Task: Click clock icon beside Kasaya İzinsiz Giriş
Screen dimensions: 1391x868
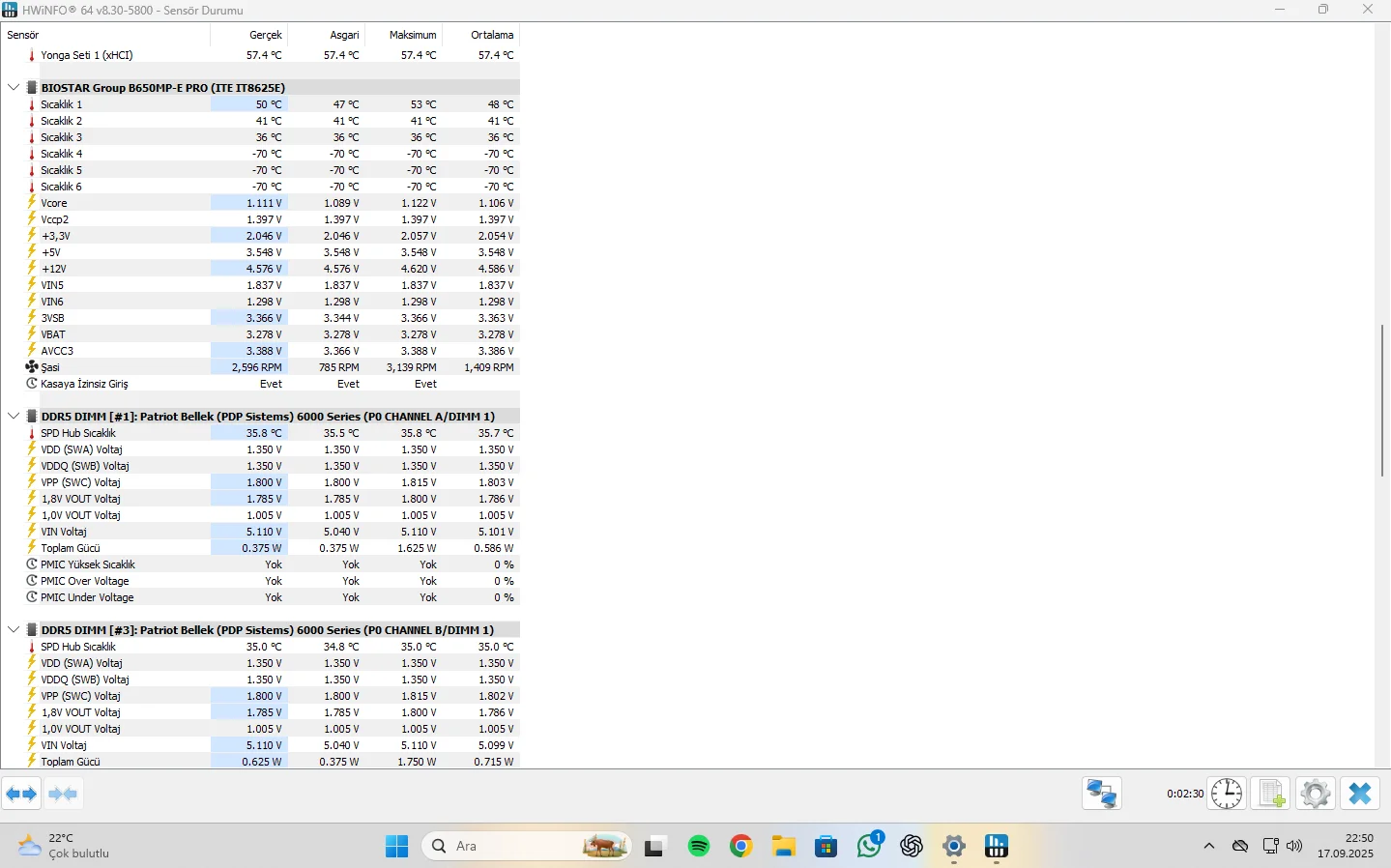Action: click(x=32, y=384)
